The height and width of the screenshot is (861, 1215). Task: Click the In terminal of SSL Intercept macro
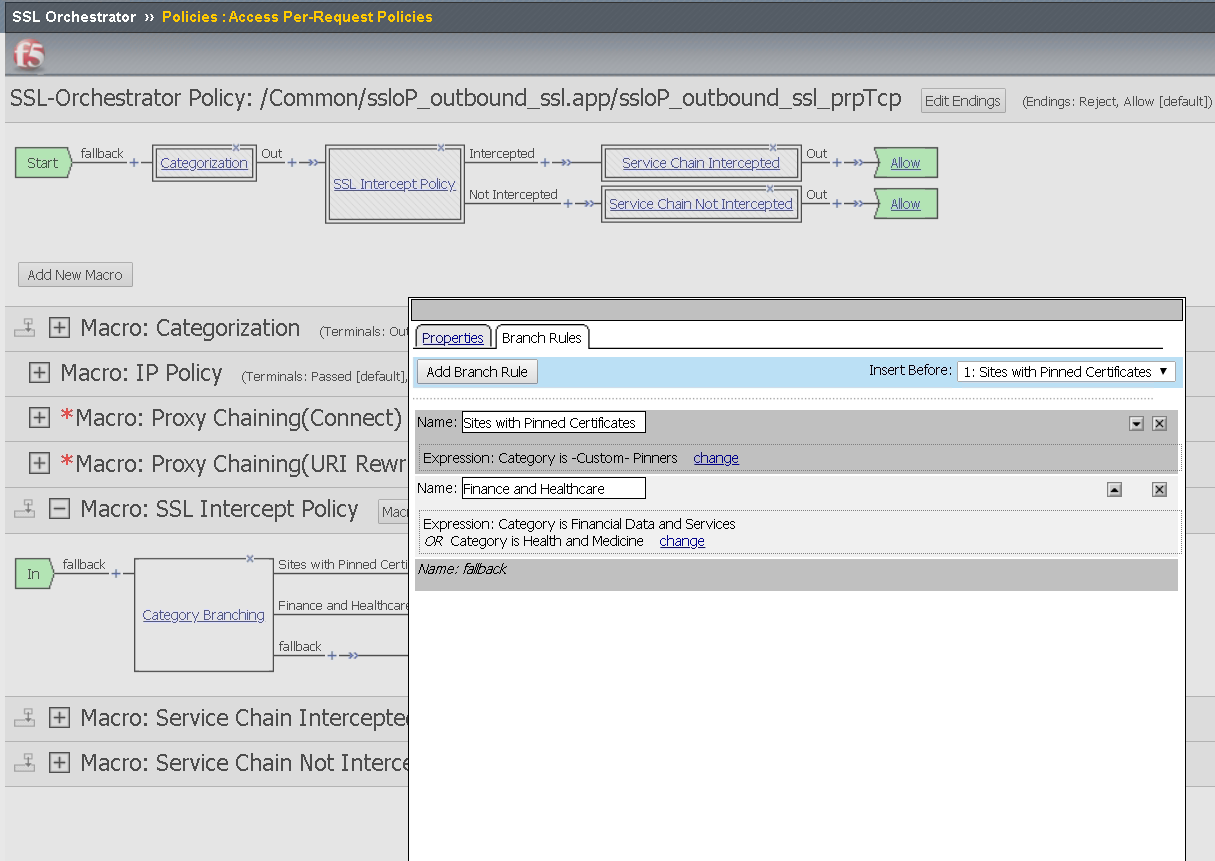click(x=34, y=574)
